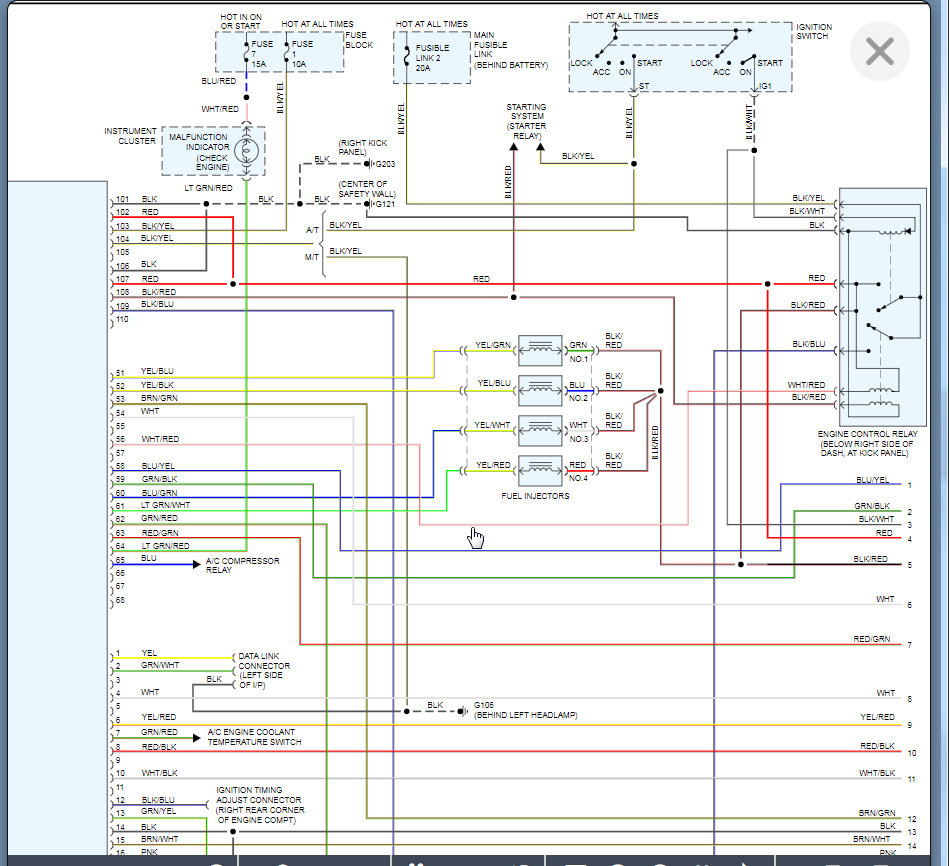Click the Engine Control Relay label
The height and width of the screenshot is (866, 949).
(867, 444)
